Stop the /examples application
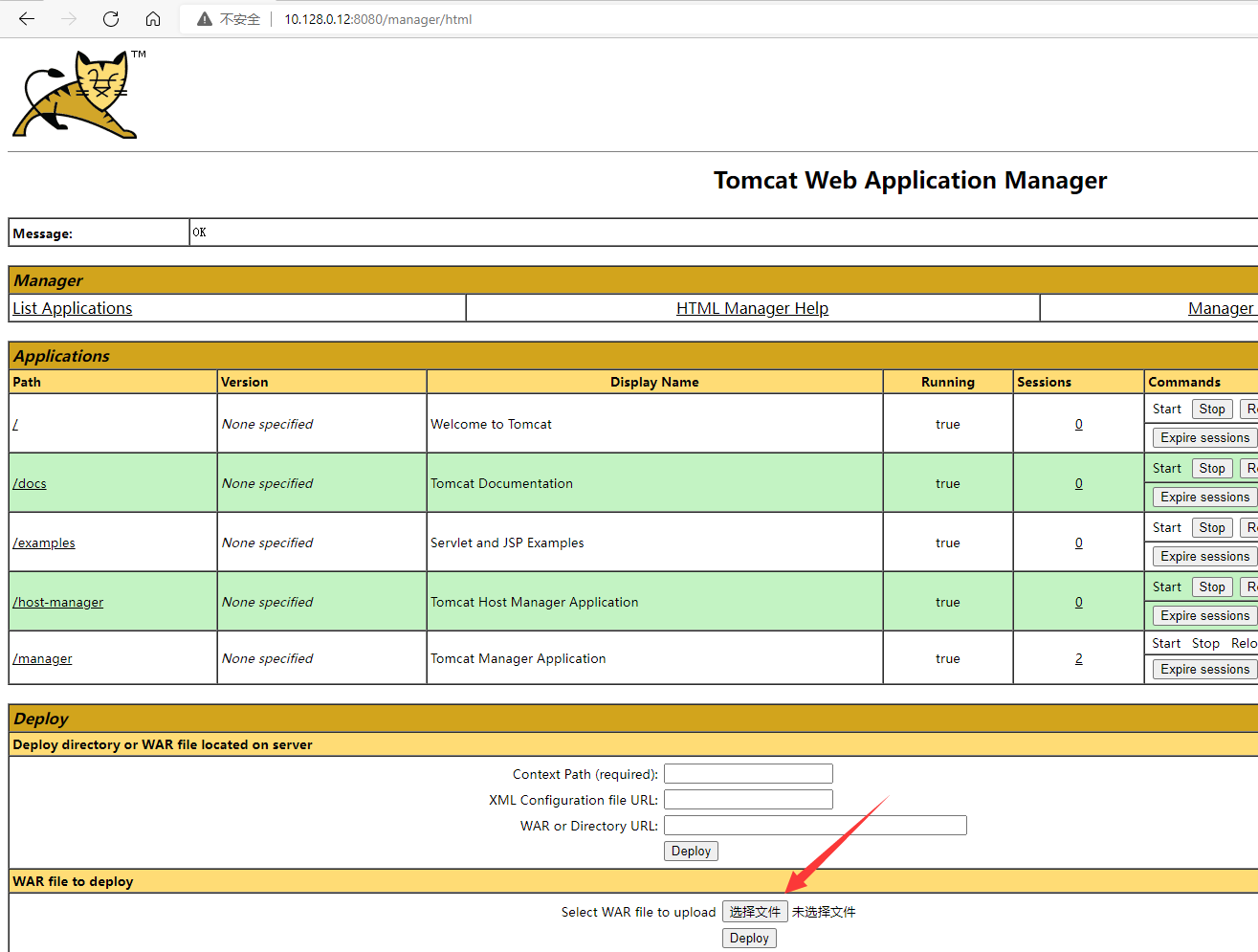The width and height of the screenshot is (1258, 952). tap(1212, 527)
